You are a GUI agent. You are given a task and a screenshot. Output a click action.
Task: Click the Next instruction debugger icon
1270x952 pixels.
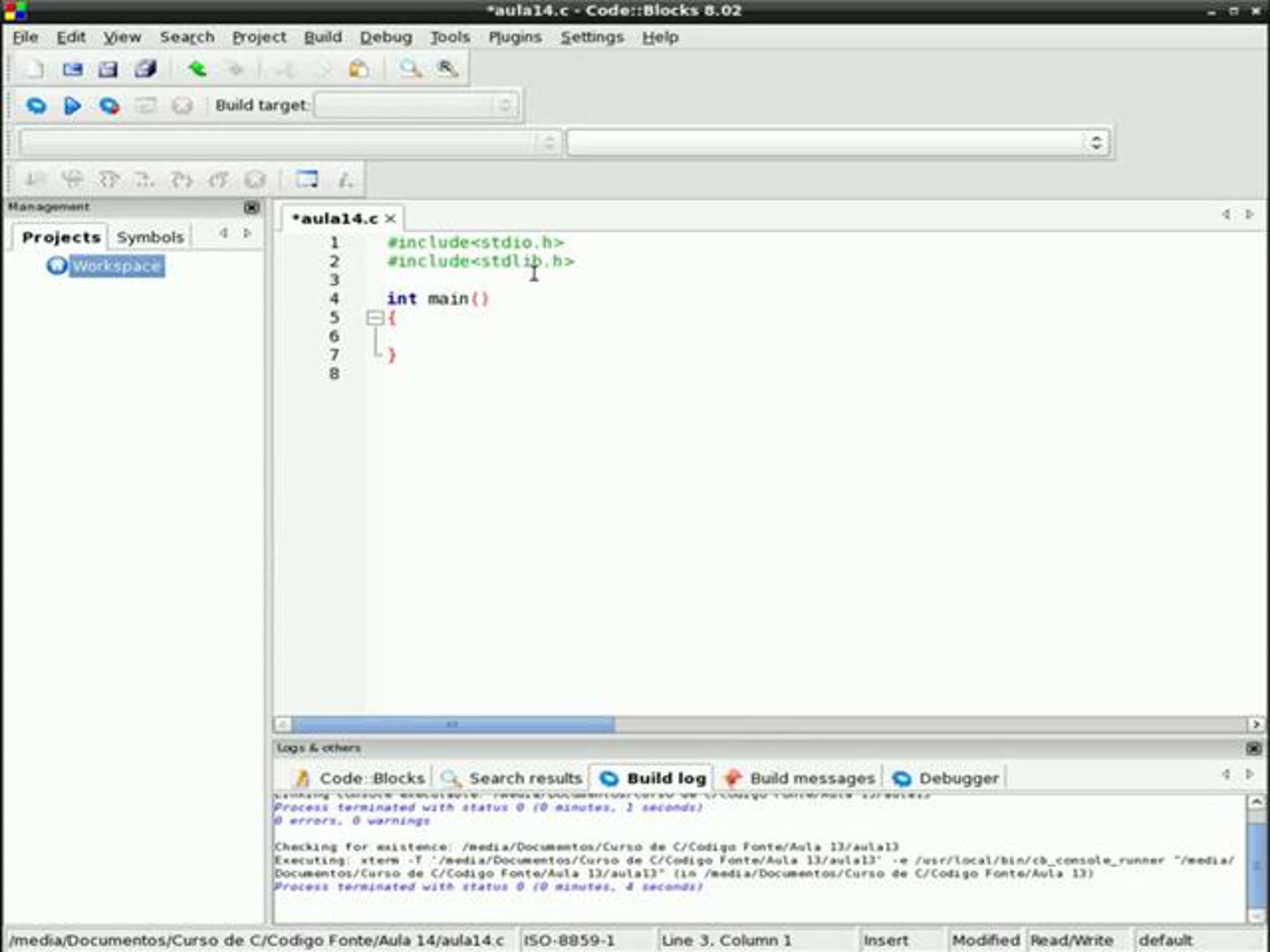pos(144,180)
